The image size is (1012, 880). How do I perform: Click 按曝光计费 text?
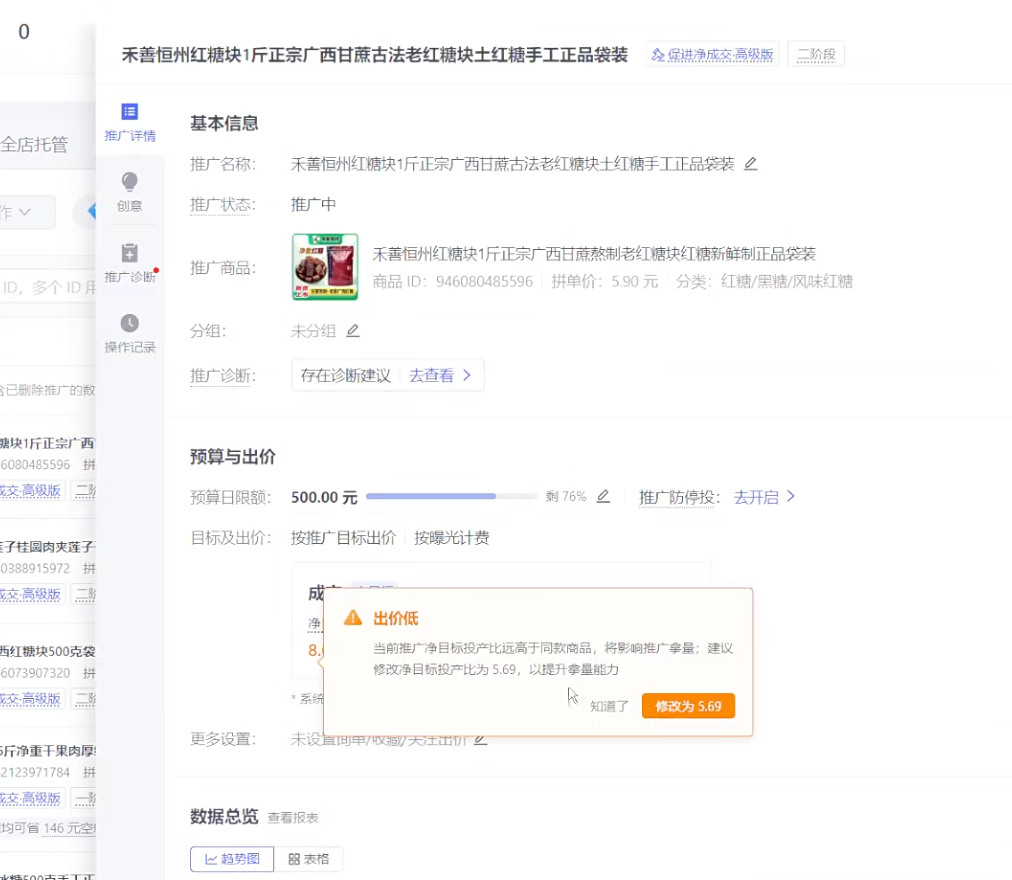[452, 538]
